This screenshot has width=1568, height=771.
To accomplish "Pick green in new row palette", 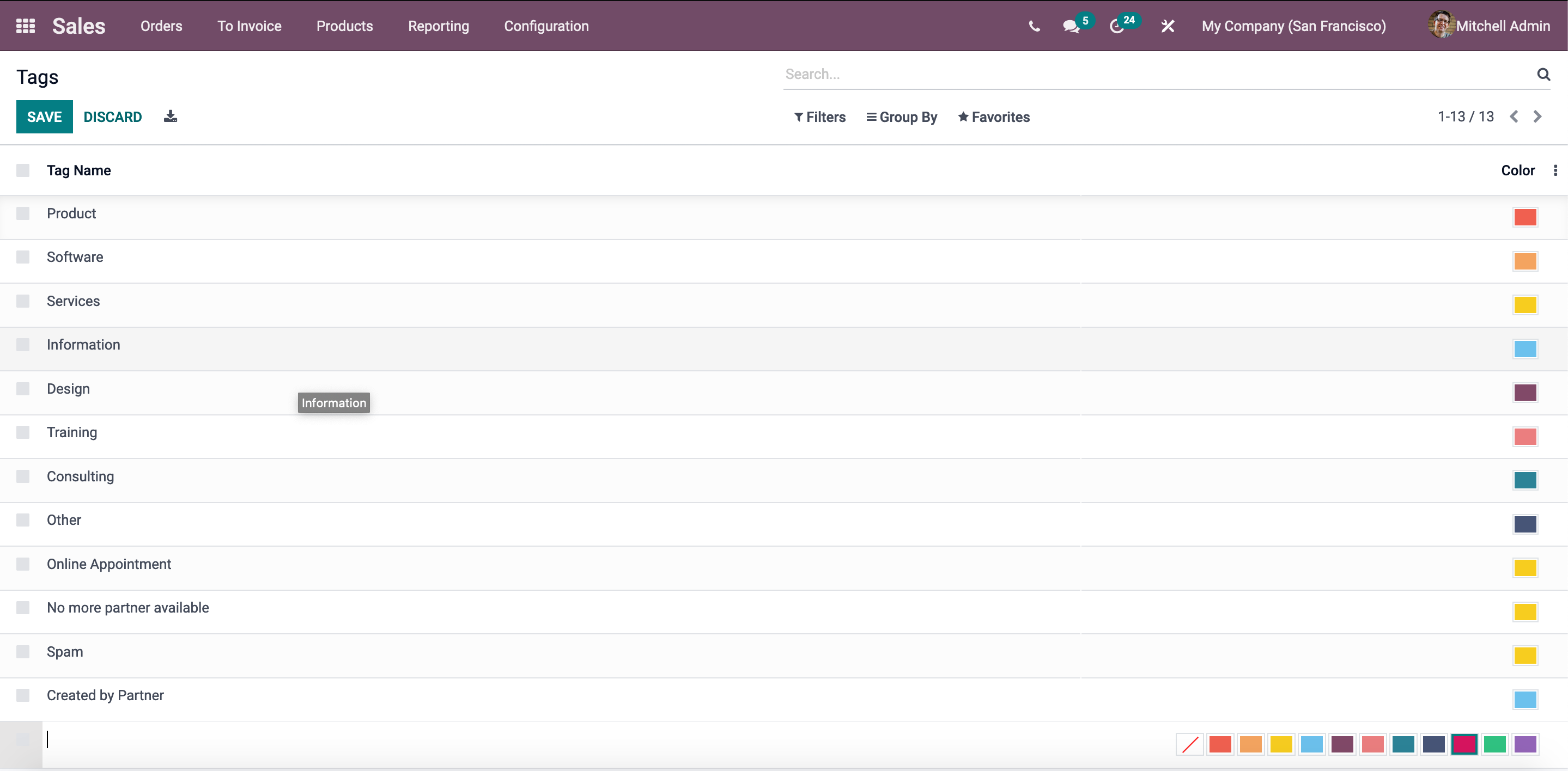I will click(x=1494, y=744).
